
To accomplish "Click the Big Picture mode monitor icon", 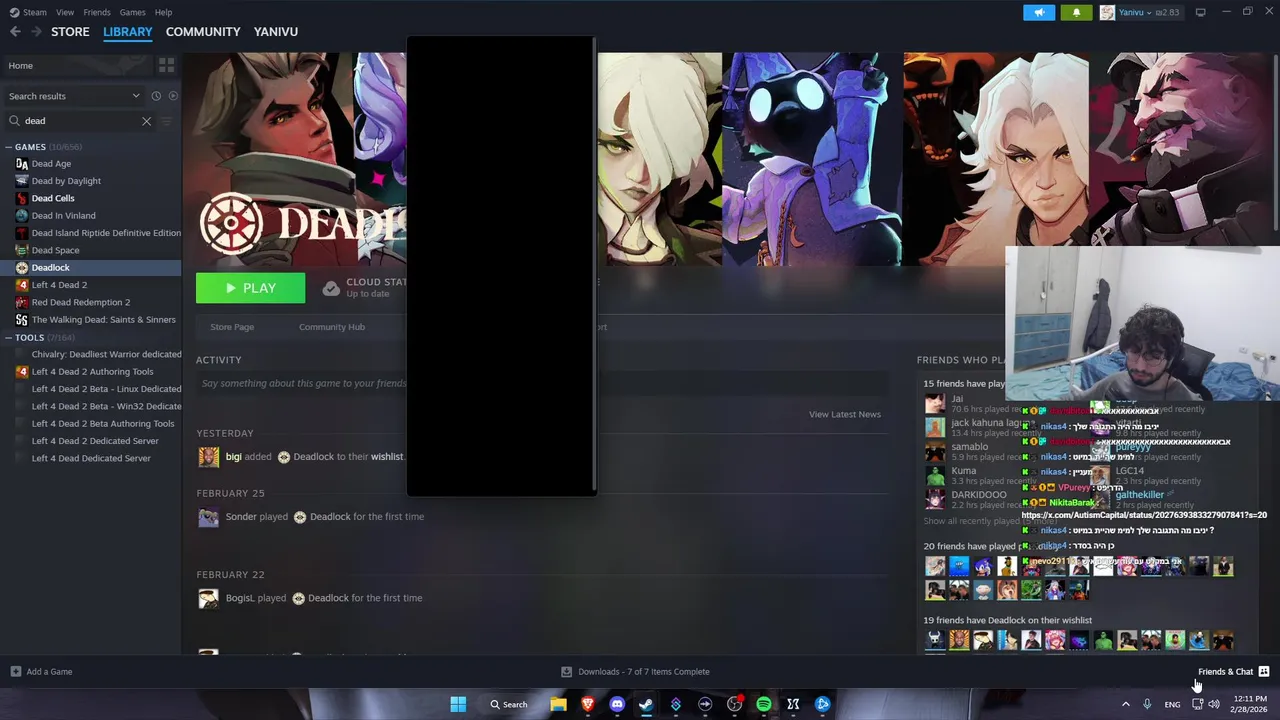I will 1201,12.
